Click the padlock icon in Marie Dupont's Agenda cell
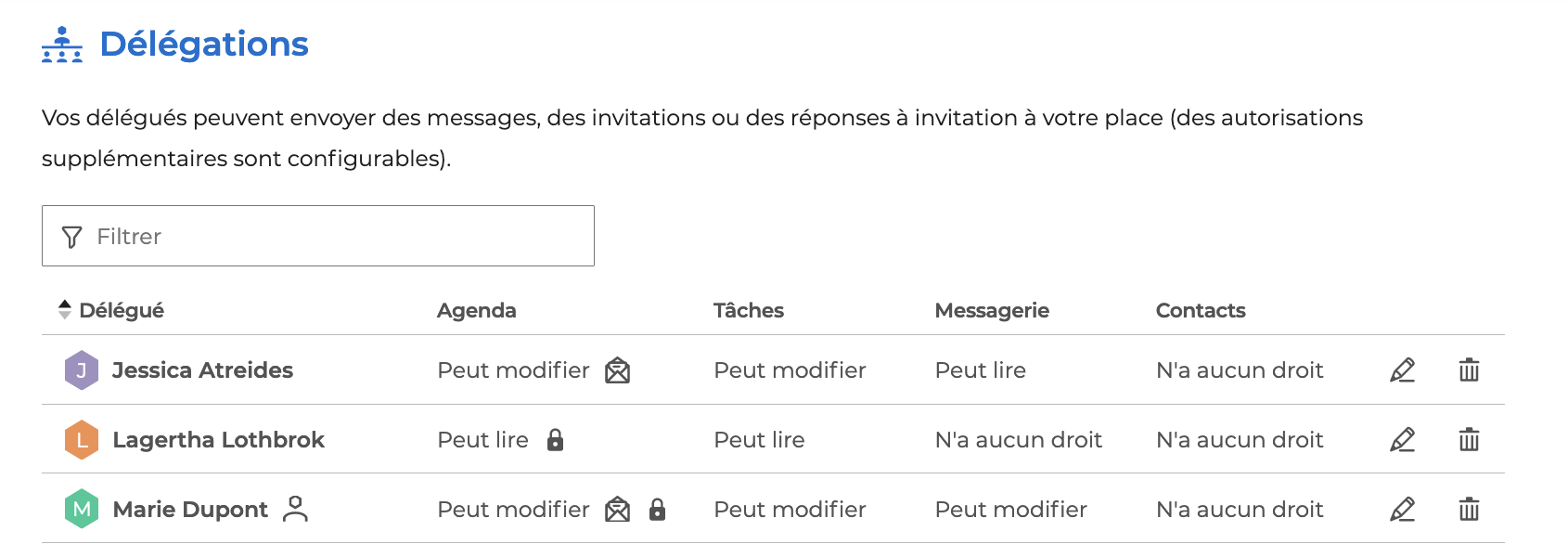This screenshot has width=1568, height=557. pyautogui.click(x=657, y=510)
